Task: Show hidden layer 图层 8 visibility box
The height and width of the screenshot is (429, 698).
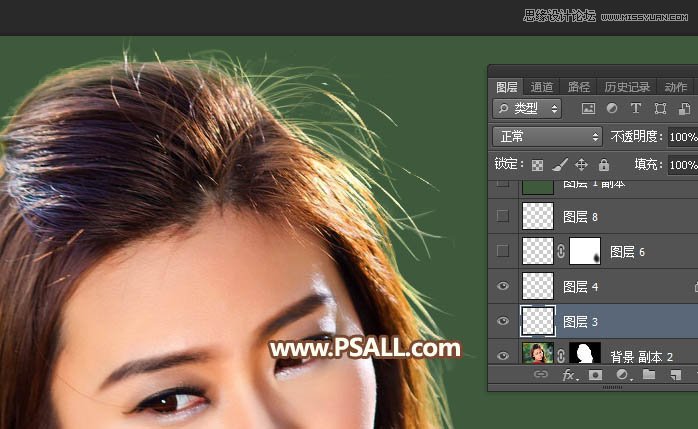Action: (x=503, y=216)
